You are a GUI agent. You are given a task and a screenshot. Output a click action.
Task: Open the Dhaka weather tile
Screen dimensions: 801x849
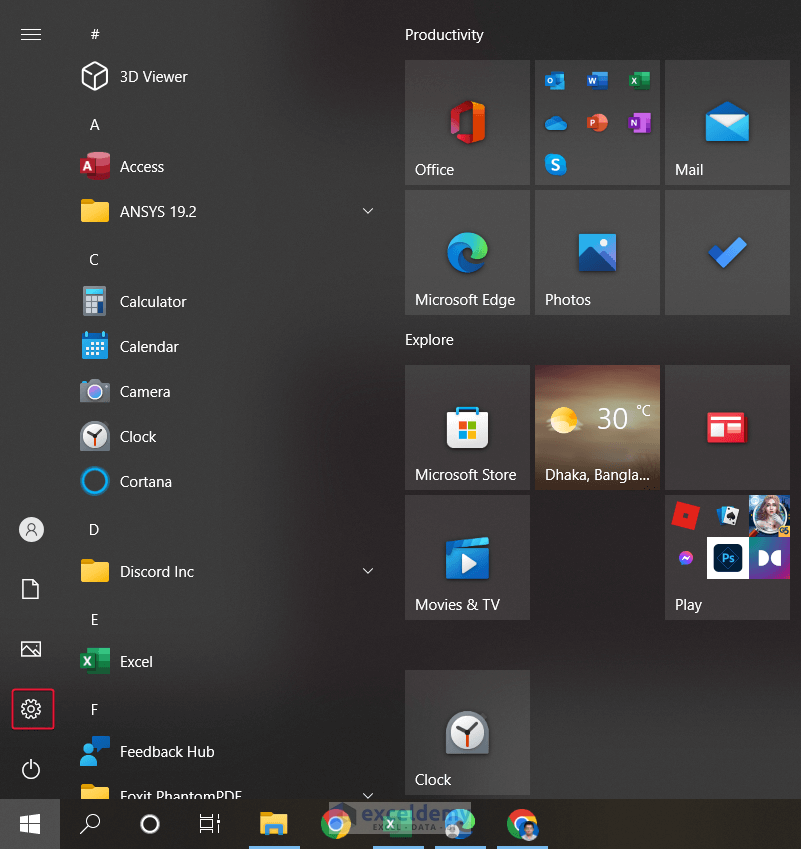[x=597, y=427]
